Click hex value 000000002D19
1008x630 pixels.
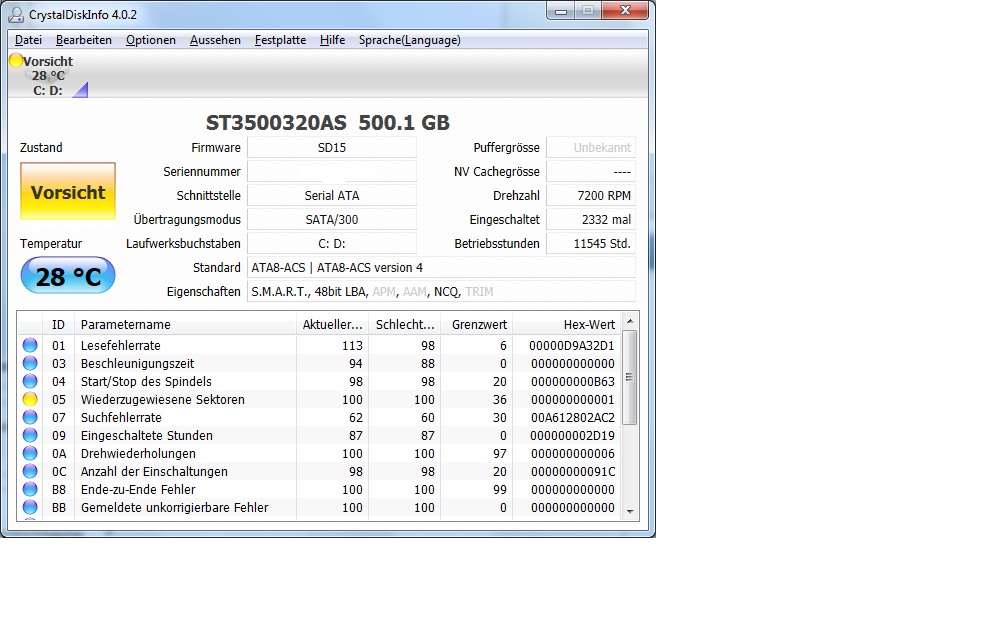tap(572, 435)
